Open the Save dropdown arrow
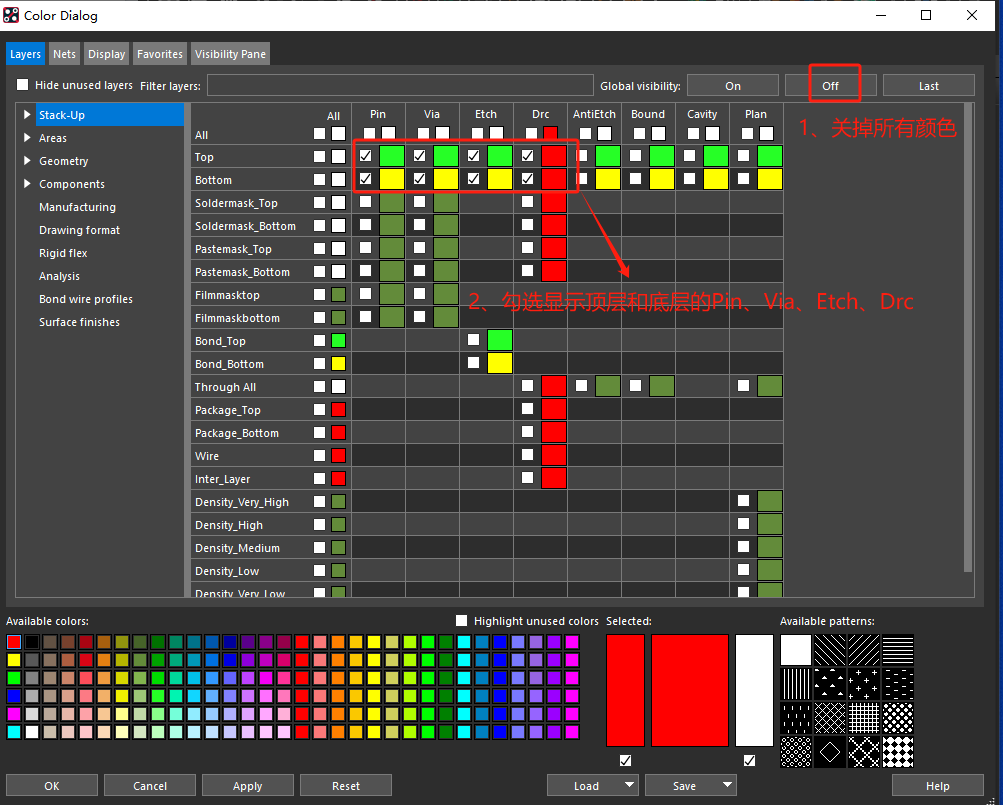The height and width of the screenshot is (805, 1003). [x=727, y=785]
